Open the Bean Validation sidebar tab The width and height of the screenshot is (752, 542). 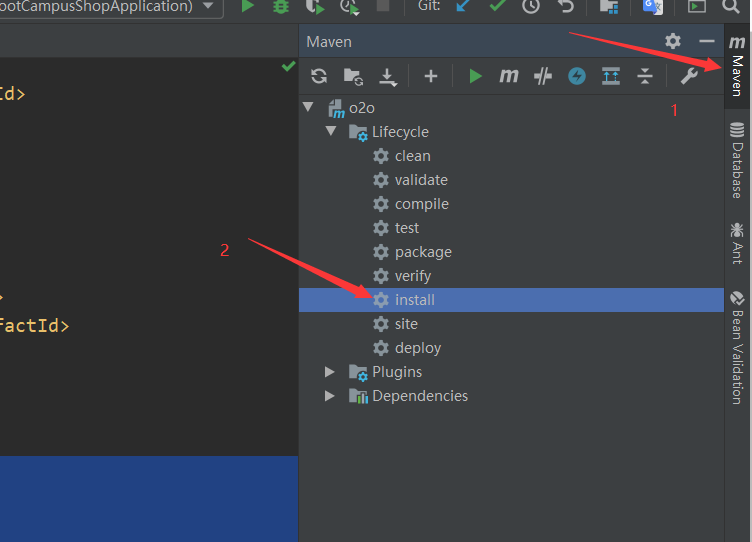737,348
